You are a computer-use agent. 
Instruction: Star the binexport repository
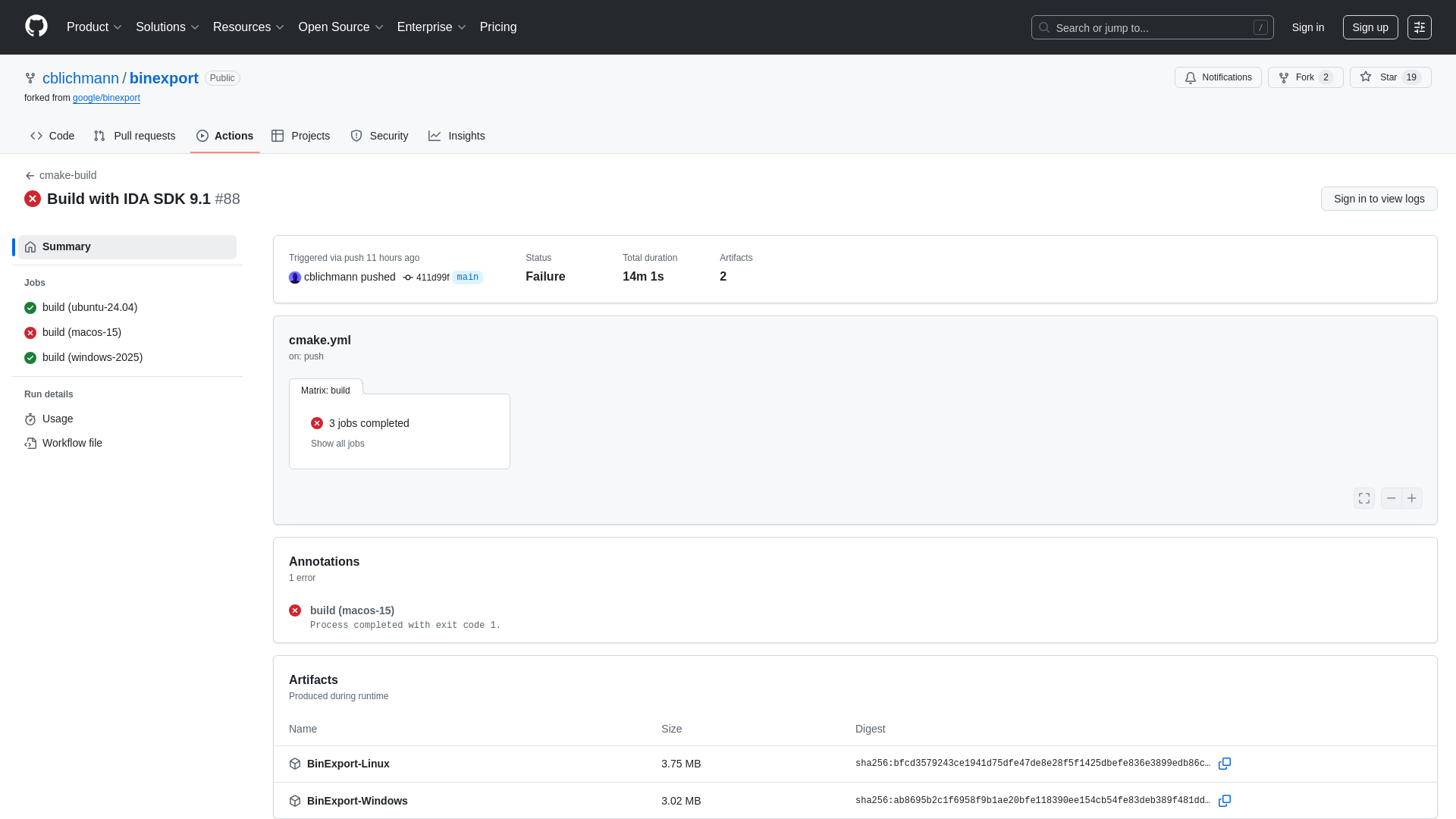(1390, 77)
